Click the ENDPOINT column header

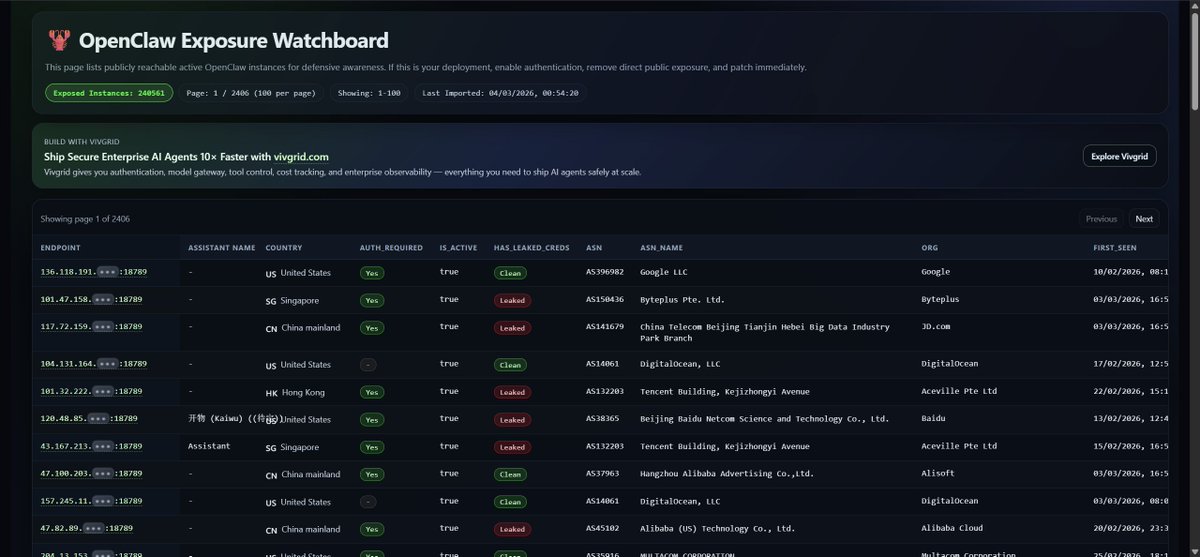point(61,248)
